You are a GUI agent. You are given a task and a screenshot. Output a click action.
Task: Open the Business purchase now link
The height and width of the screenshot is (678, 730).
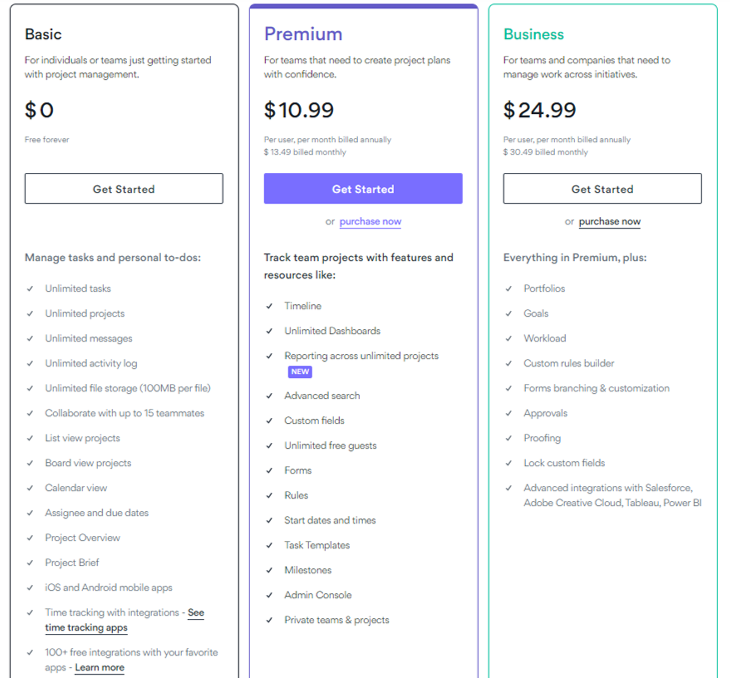[x=609, y=222]
